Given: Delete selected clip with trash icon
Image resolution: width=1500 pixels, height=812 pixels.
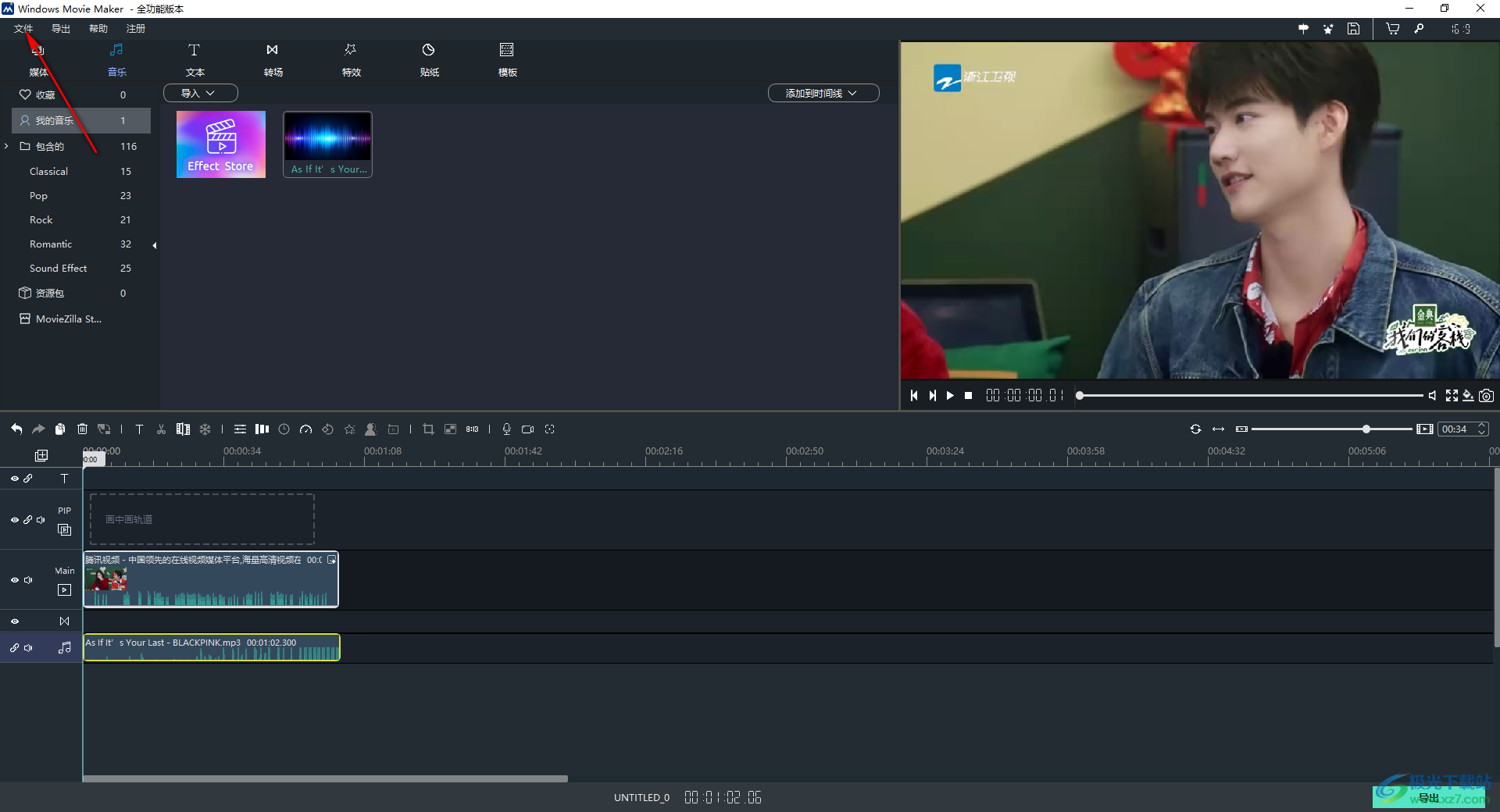Looking at the screenshot, I should [x=82, y=429].
